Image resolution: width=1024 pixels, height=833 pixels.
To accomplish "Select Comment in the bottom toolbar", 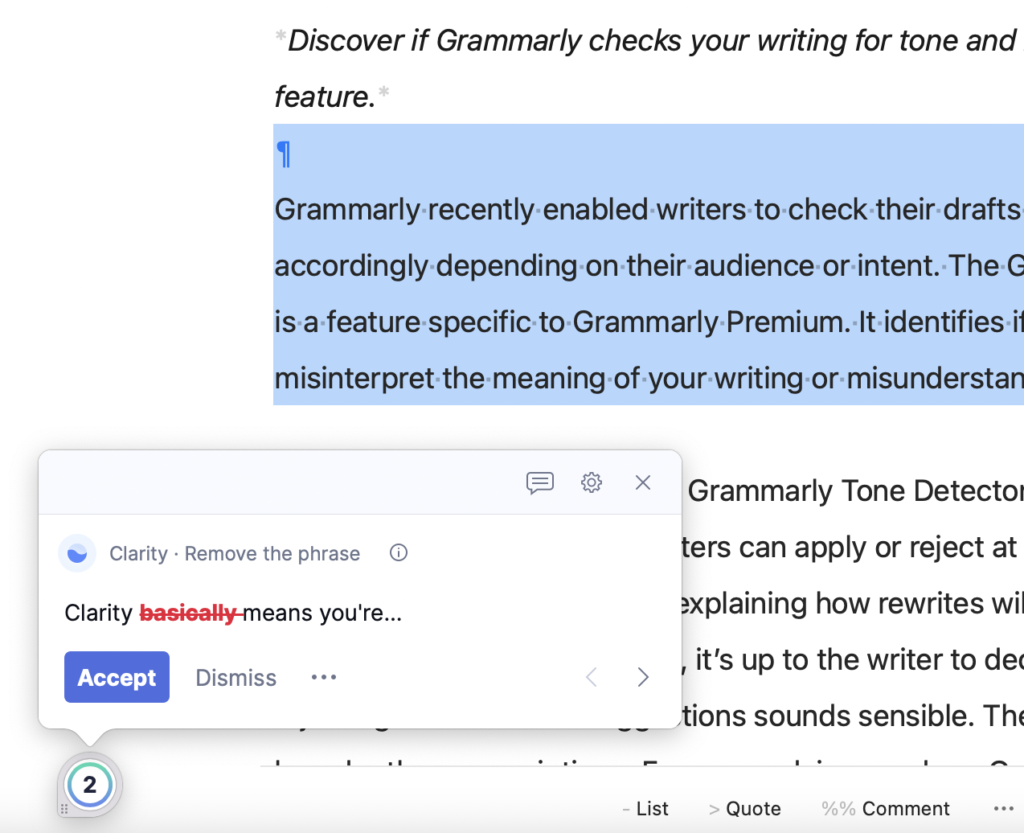I will tap(885, 809).
